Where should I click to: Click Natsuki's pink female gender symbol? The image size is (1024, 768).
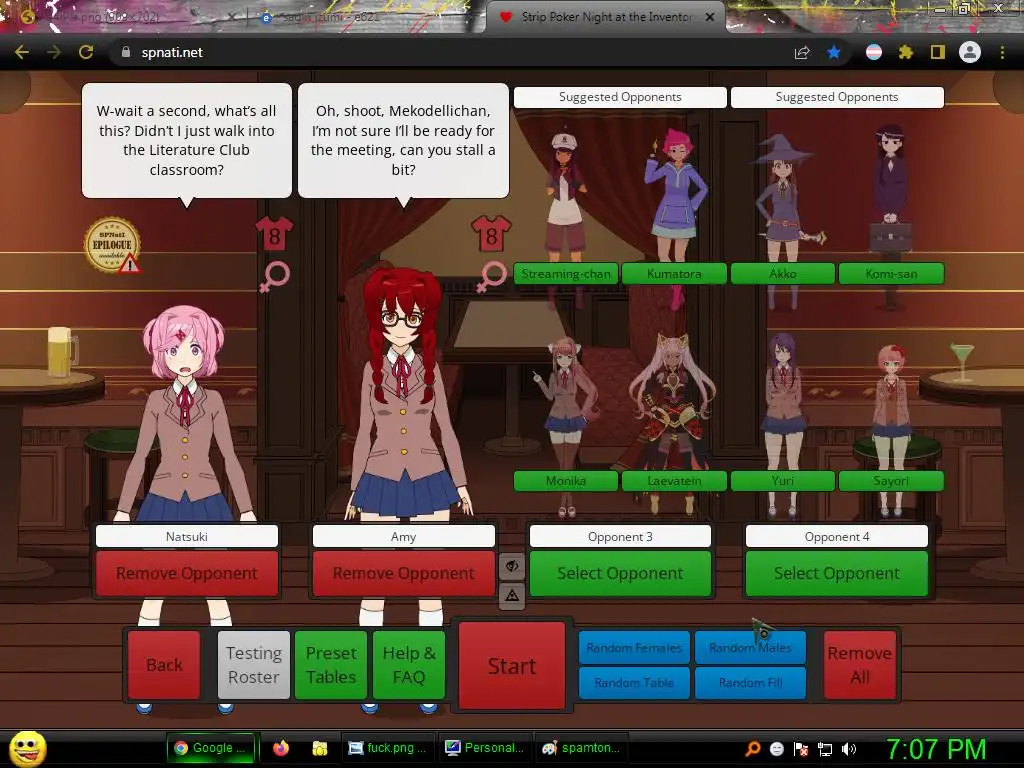coord(274,277)
